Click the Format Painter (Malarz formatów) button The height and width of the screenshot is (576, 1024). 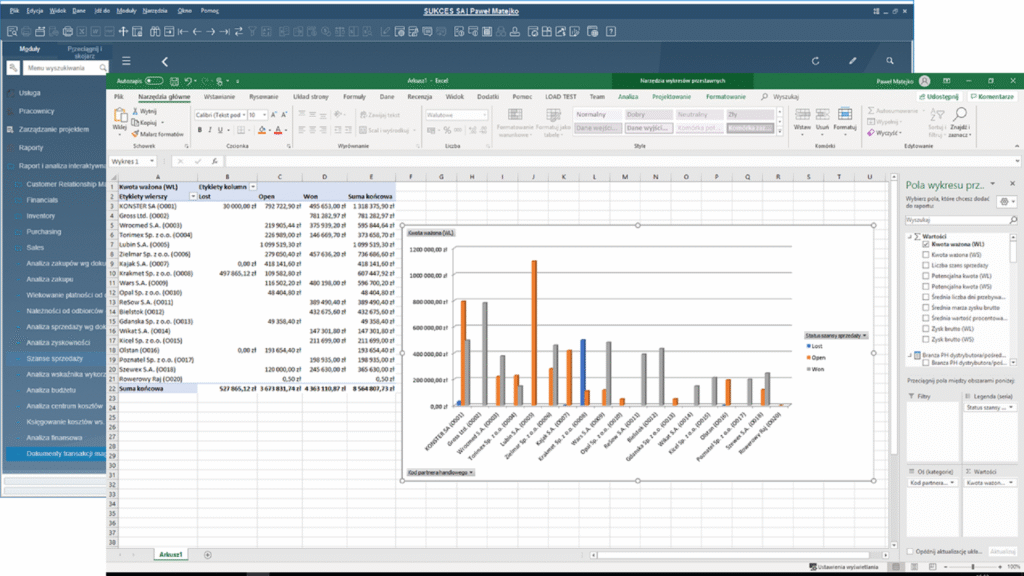pyautogui.click(x=158, y=134)
